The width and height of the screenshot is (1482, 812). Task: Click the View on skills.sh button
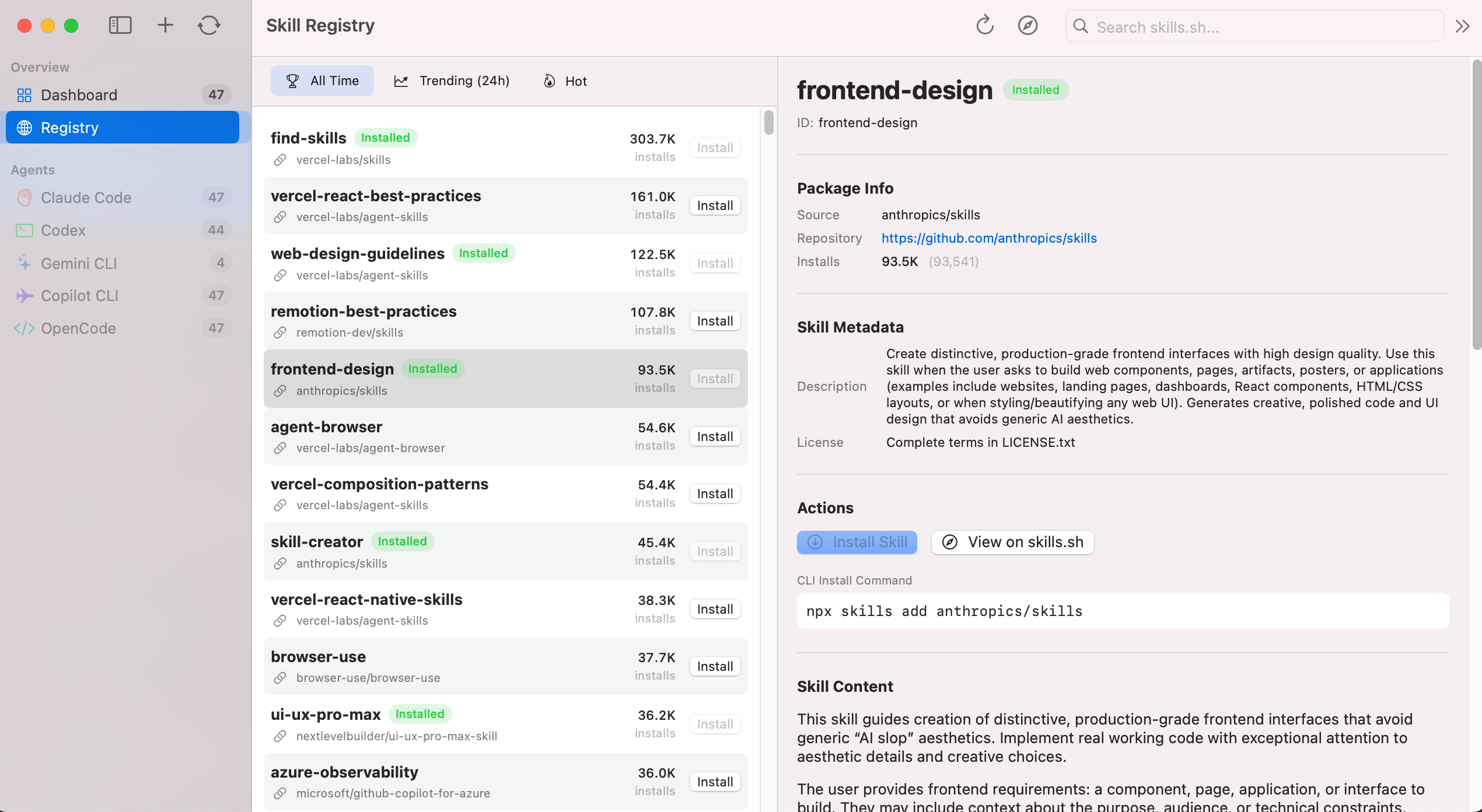(1012, 542)
